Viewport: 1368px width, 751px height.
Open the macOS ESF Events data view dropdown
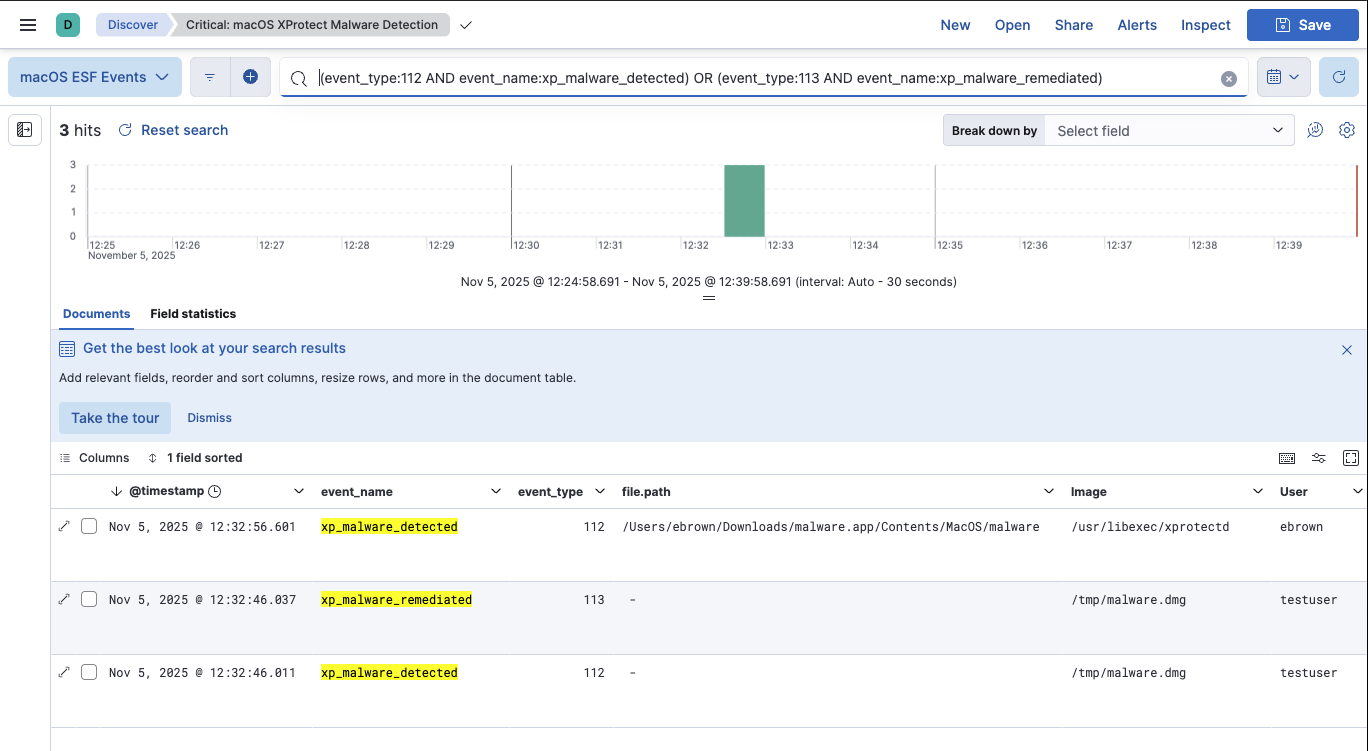click(94, 77)
